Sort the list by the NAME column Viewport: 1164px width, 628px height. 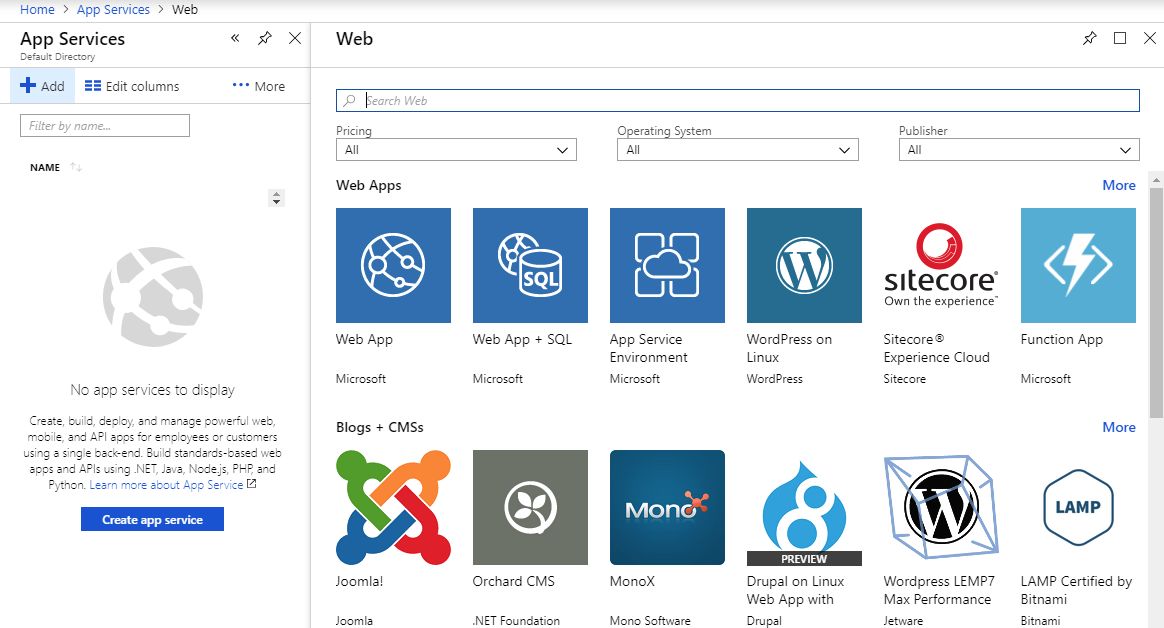pyautogui.click(x=46, y=168)
